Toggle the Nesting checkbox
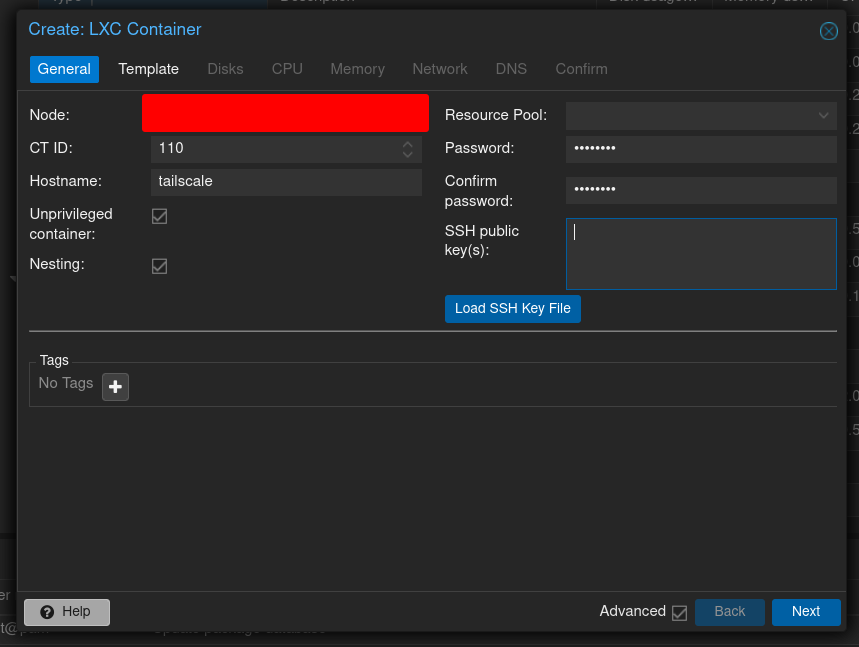This screenshot has height=647, width=859. tap(159, 266)
